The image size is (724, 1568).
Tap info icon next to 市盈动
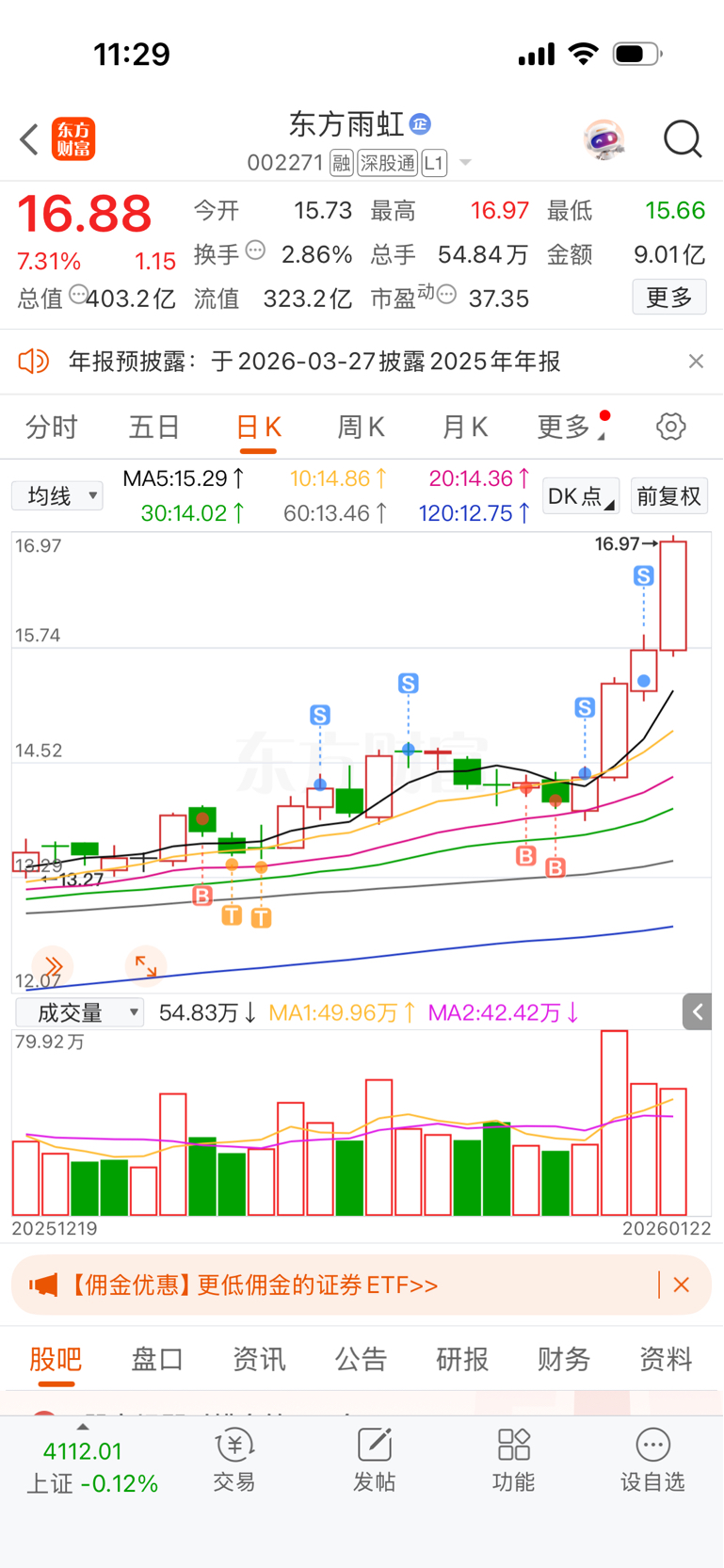[x=447, y=294]
